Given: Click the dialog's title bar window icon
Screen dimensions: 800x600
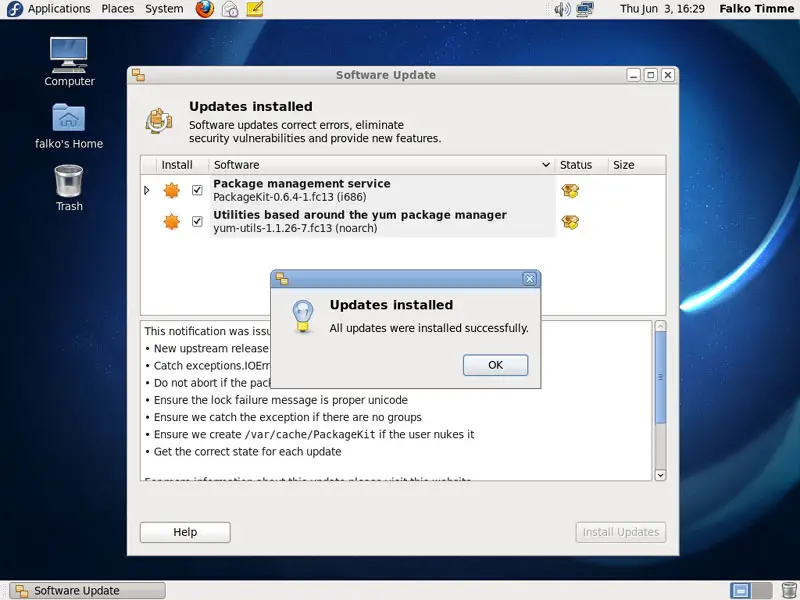Looking at the screenshot, I should point(282,279).
